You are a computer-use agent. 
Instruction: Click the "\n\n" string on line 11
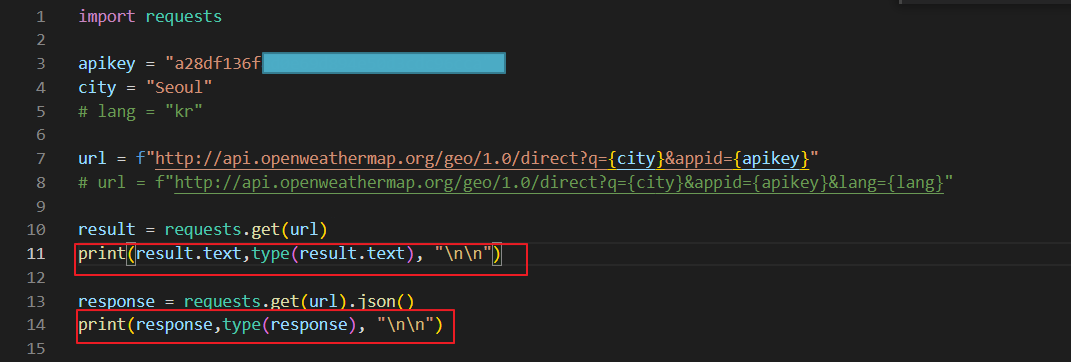(x=464, y=254)
